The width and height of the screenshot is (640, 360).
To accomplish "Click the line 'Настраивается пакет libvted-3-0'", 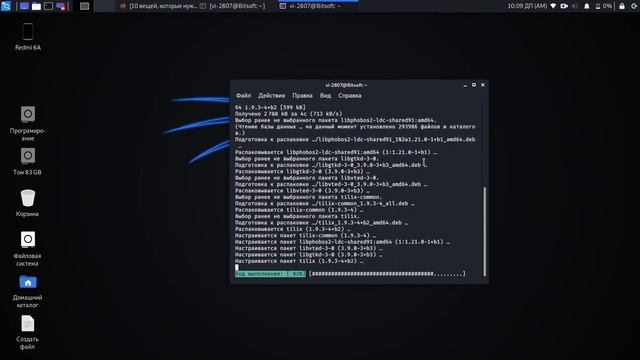I will (x=309, y=248).
